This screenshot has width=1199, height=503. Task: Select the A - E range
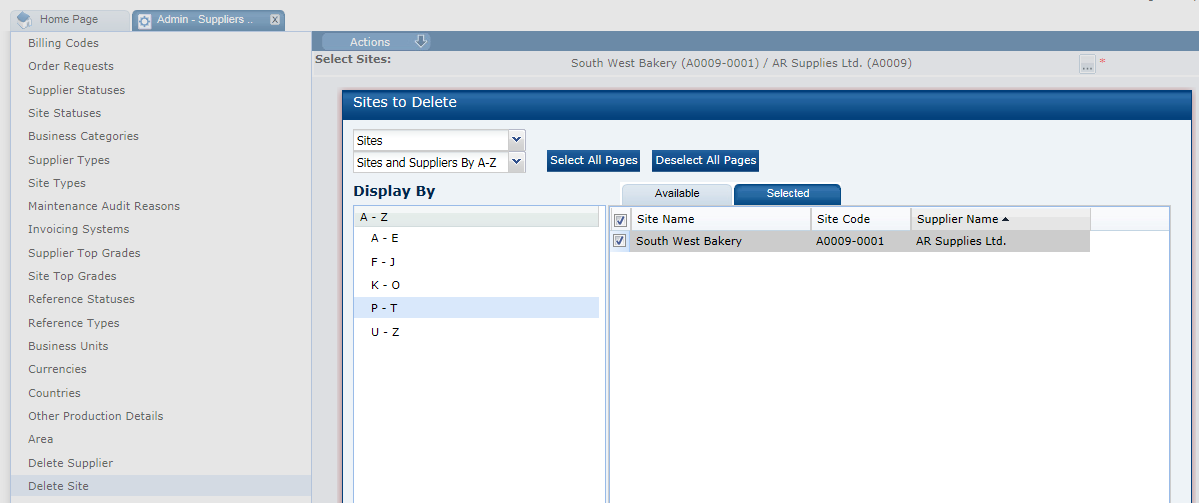476,239
